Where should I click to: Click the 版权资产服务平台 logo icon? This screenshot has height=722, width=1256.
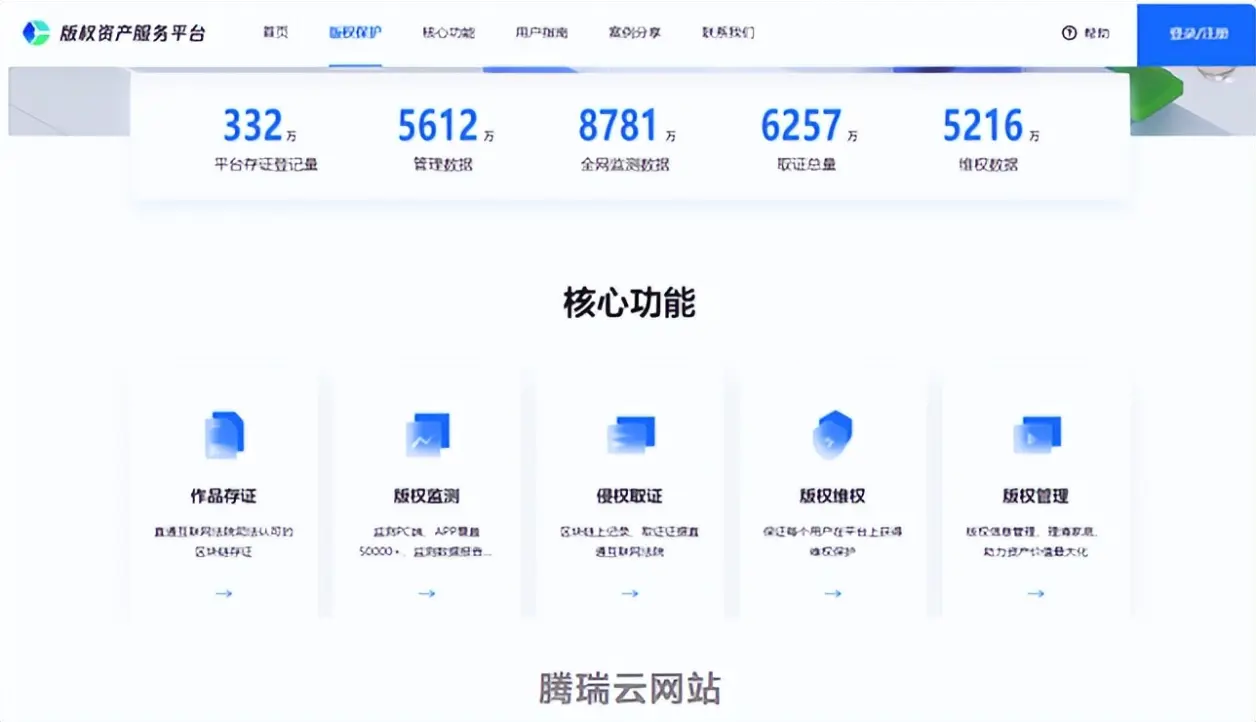(36, 33)
